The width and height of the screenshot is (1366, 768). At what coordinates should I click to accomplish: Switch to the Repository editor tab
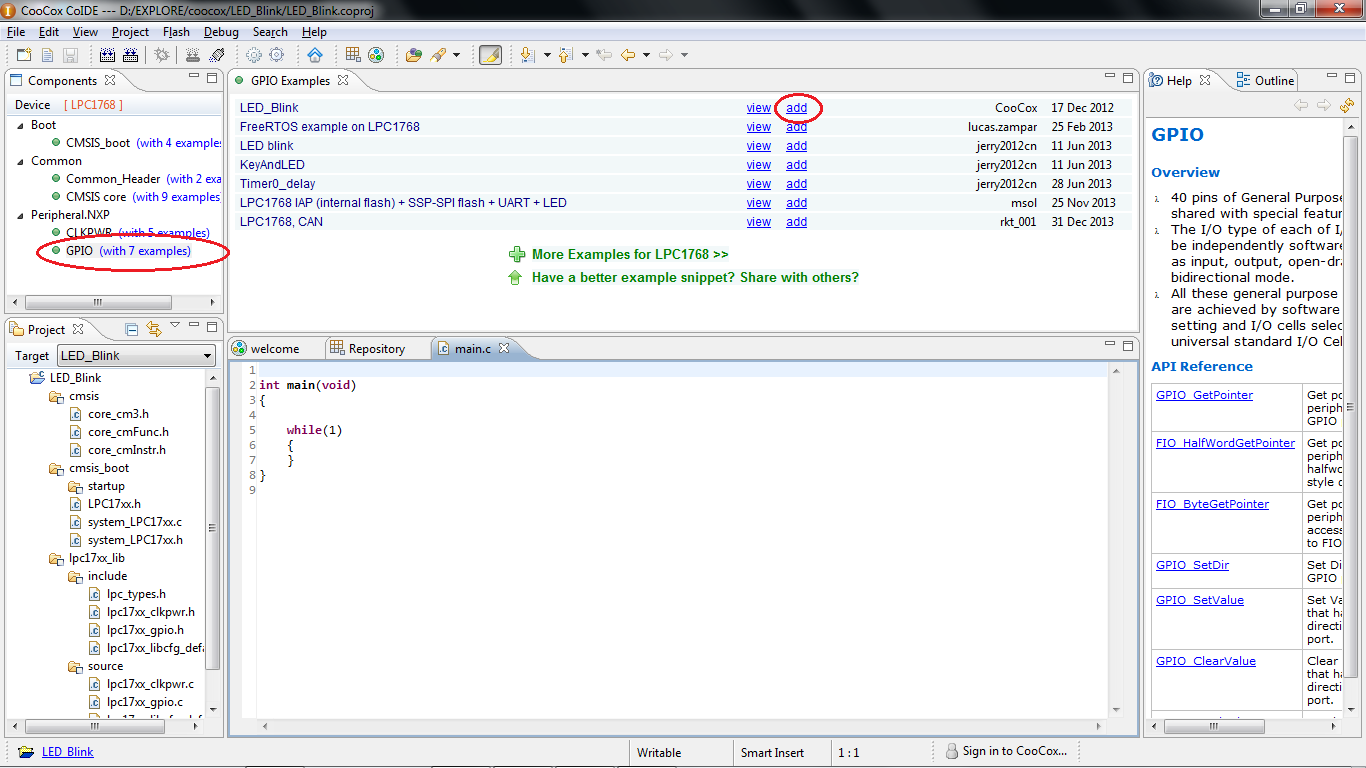click(368, 348)
